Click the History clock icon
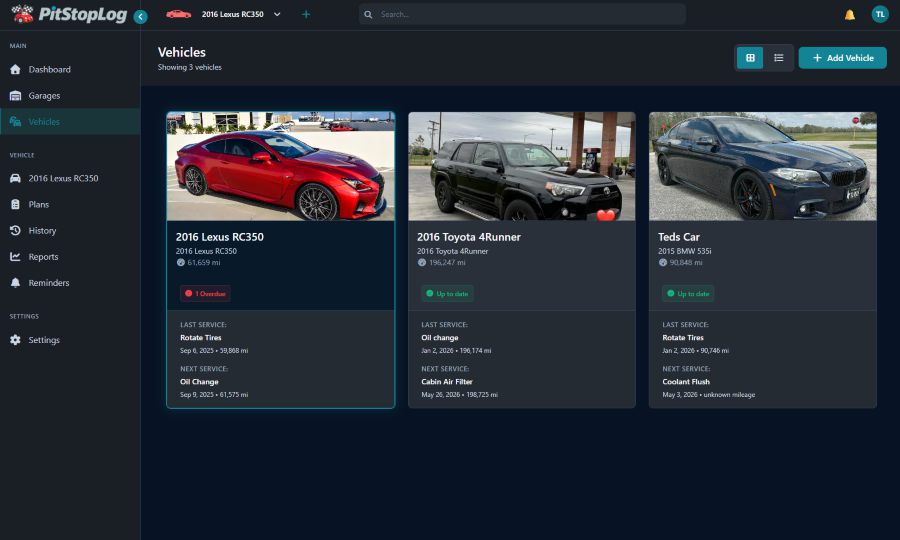900x540 pixels. pyautogui.click(x=15, y=231)
